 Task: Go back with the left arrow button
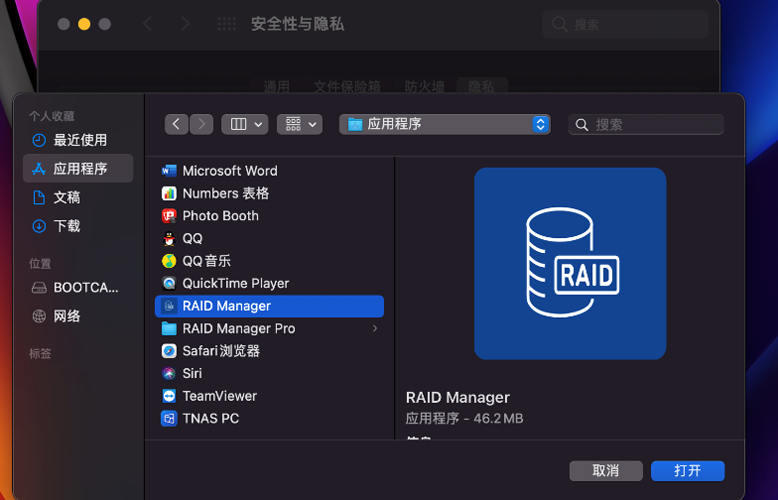(x=176, y=124)
